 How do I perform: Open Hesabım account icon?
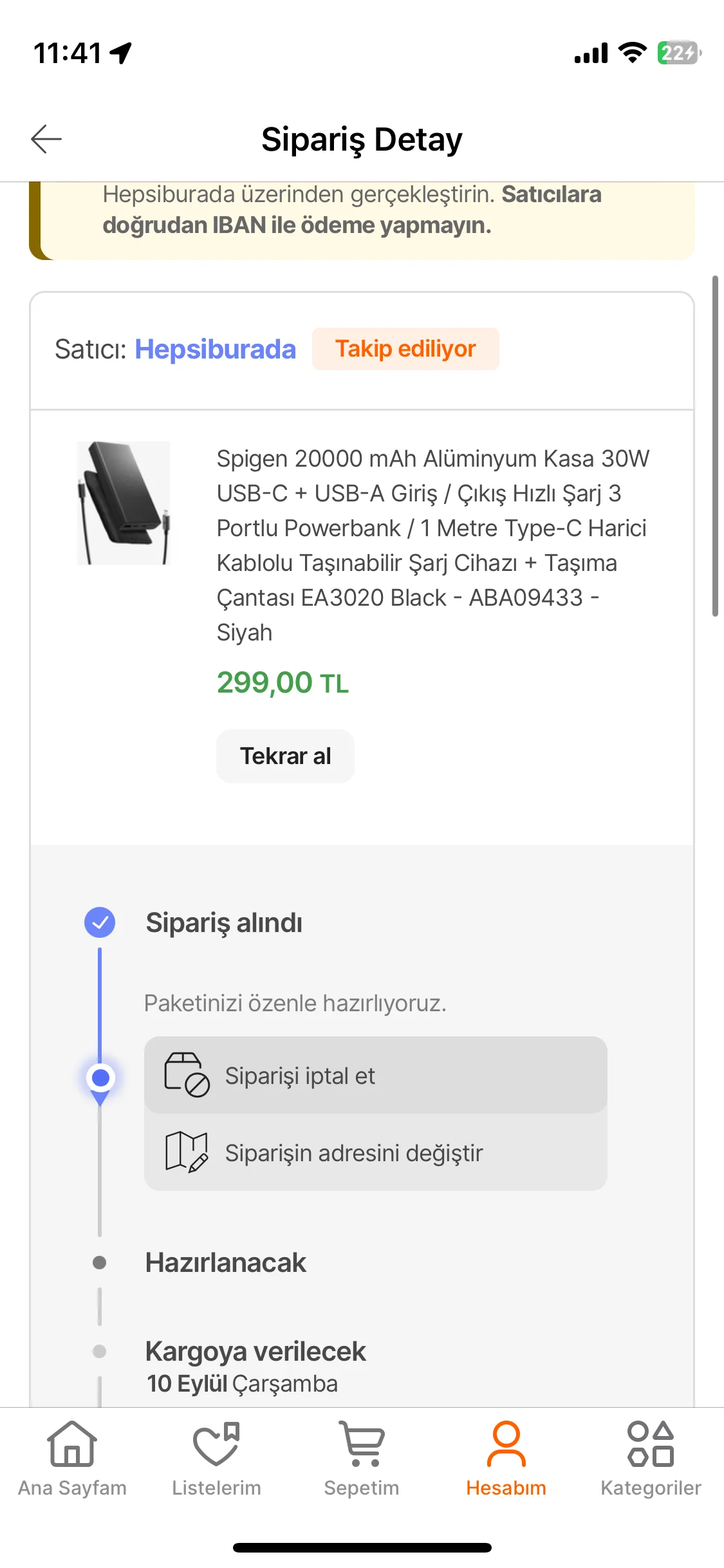pyautogui.click(x=506, y=1444)
